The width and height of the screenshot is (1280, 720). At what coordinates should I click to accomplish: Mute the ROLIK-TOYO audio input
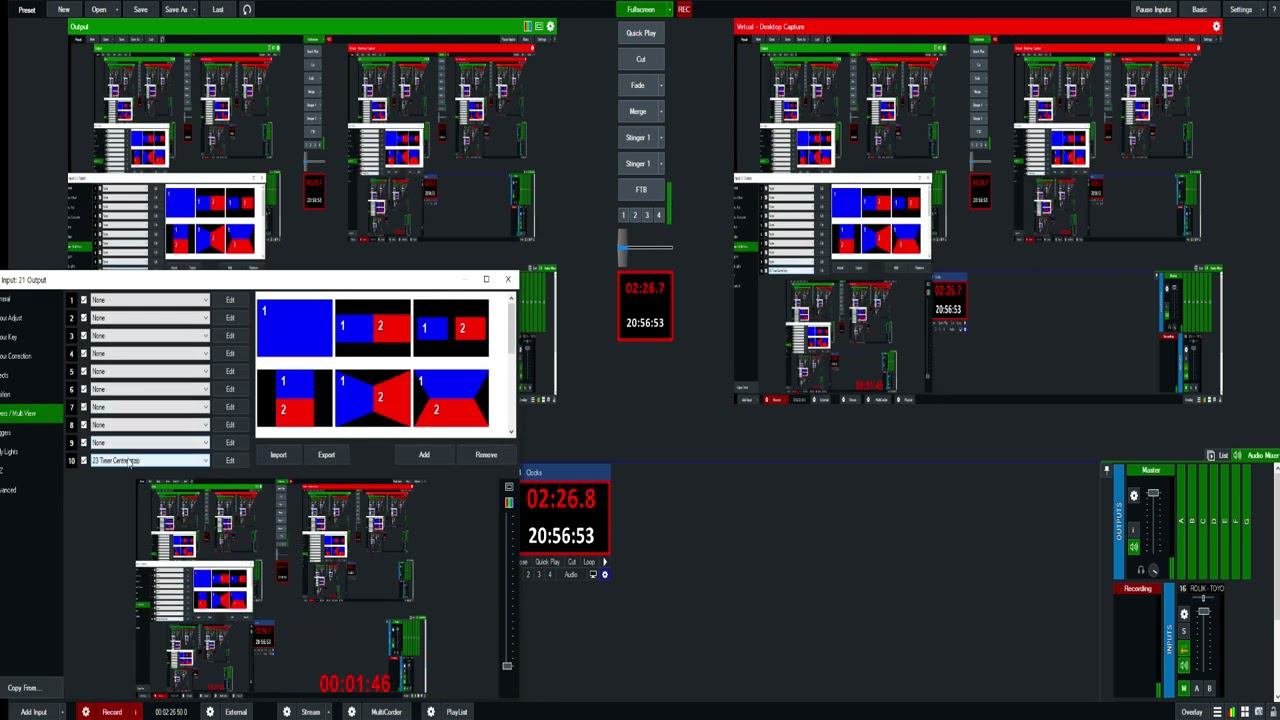[x=1184, y=665]
